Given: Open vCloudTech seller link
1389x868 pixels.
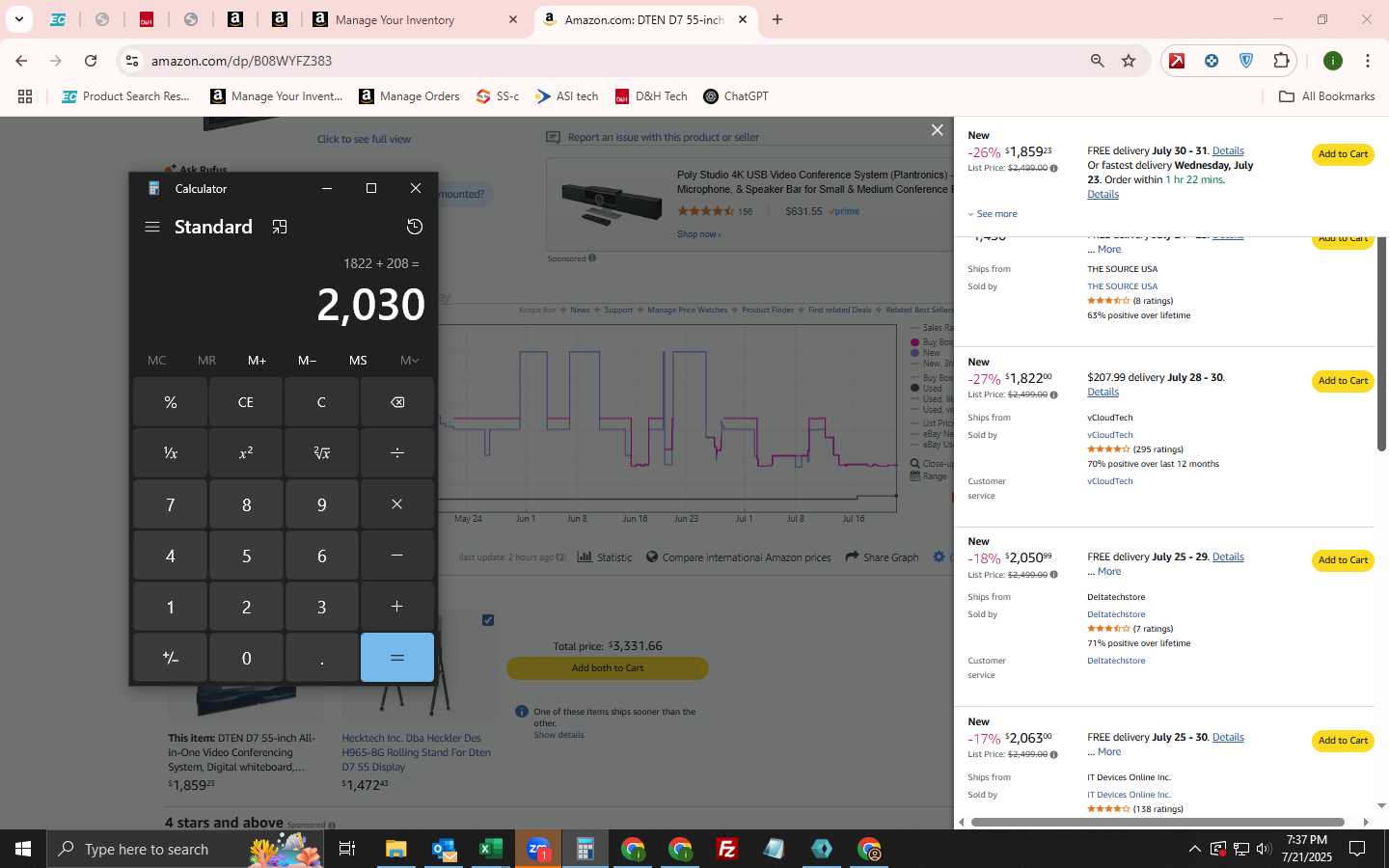Looking at the screenshot, I should click(x=1110, y=435).
